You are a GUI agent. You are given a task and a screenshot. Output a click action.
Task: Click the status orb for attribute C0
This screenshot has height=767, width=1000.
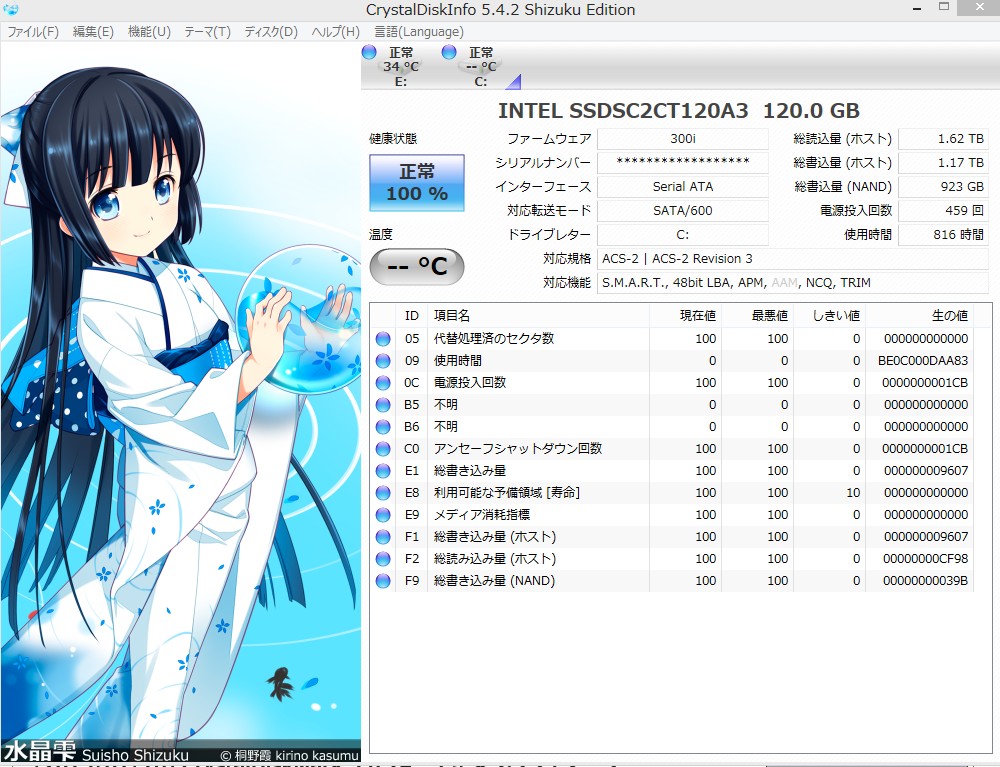[x=383, y=449]
